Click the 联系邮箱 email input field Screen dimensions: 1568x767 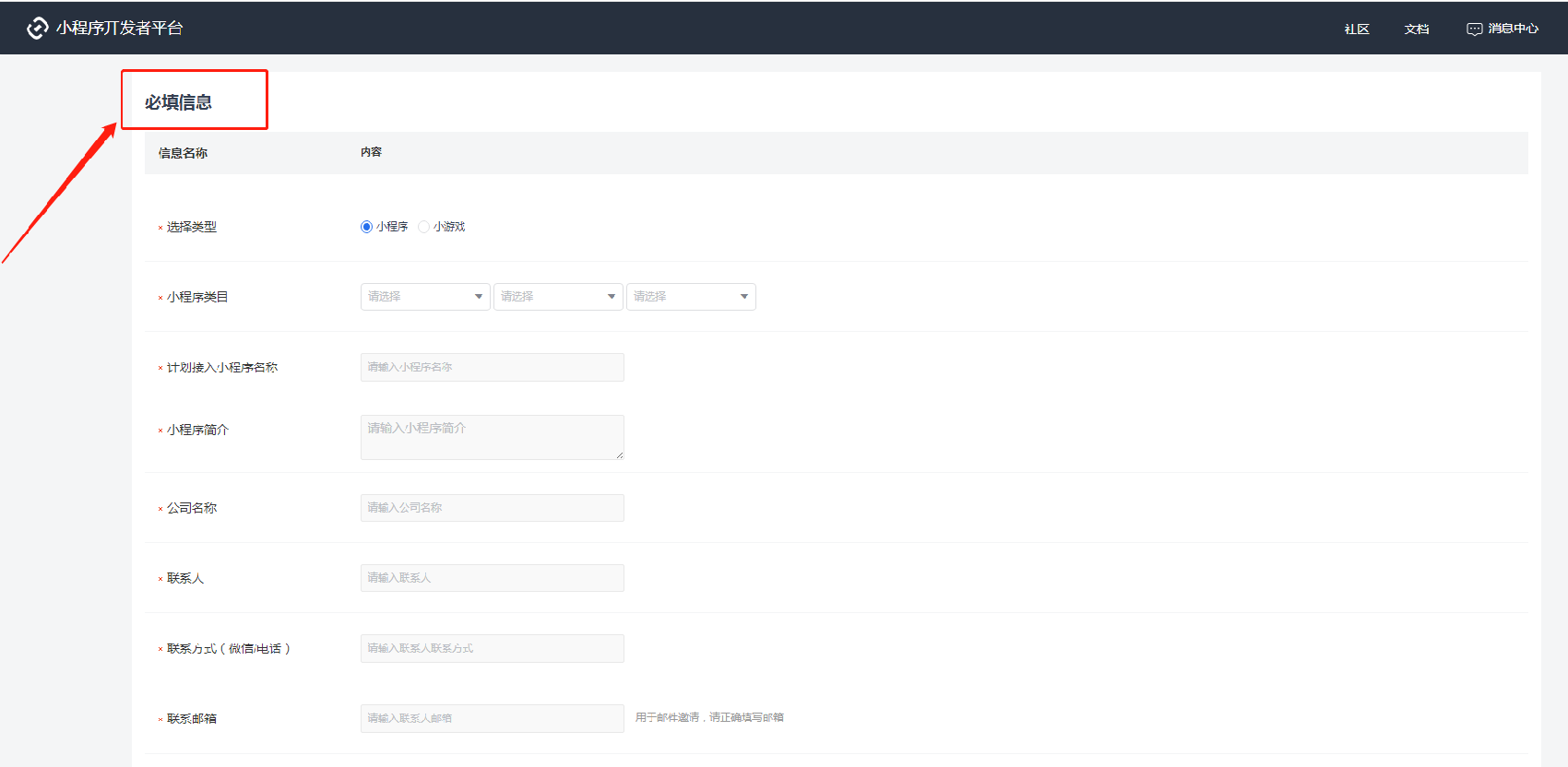click(x=492, y=718)
